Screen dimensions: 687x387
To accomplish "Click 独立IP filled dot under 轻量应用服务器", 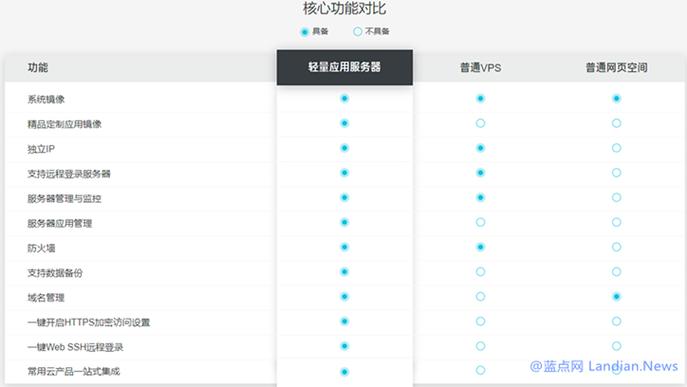I will (344, 148).
